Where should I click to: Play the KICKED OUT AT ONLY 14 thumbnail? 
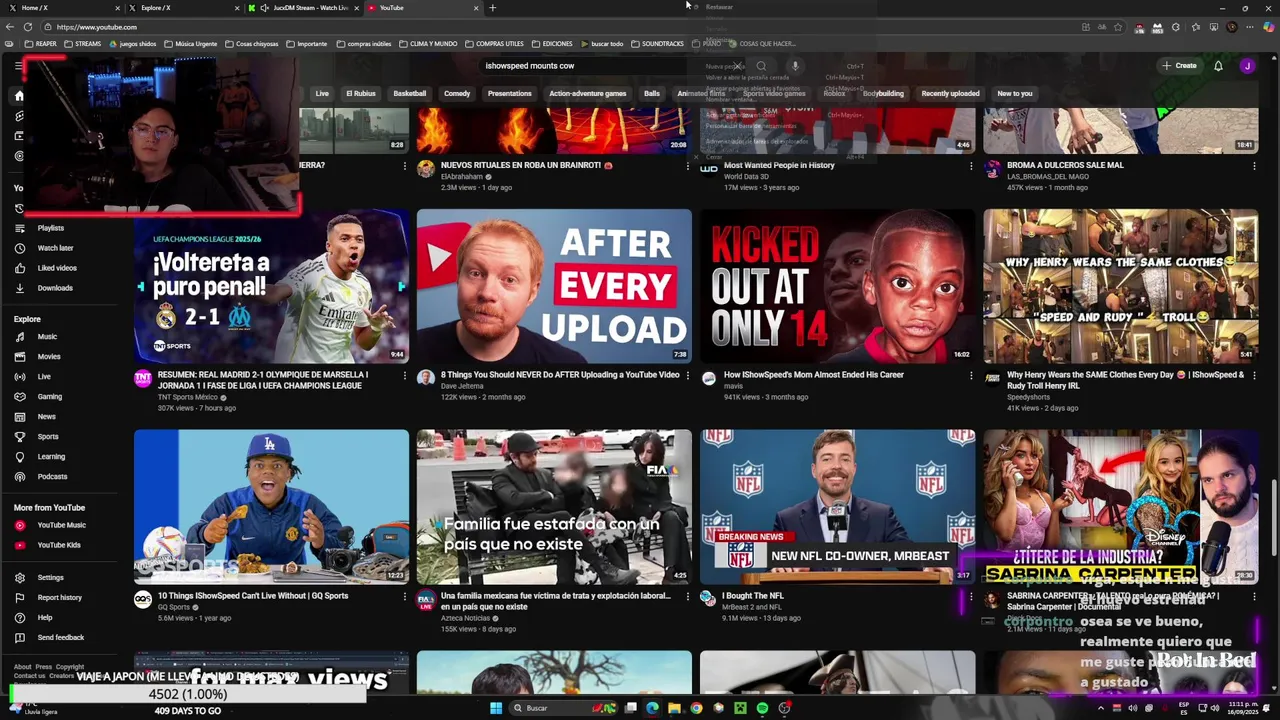pos(837,286)
